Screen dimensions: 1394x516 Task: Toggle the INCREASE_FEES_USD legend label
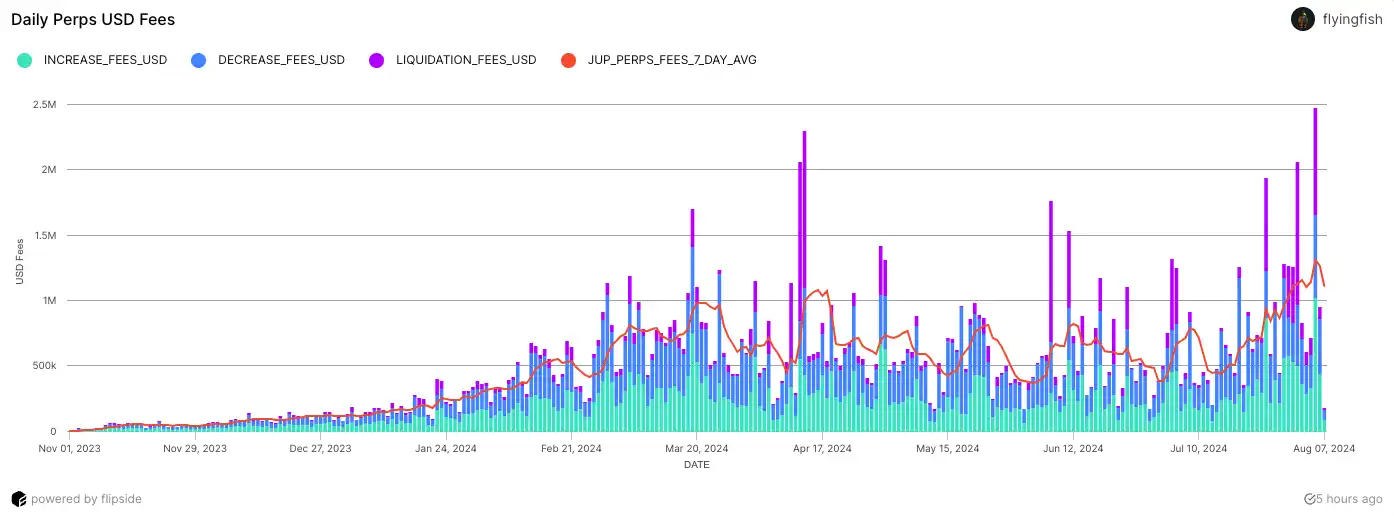105,60
